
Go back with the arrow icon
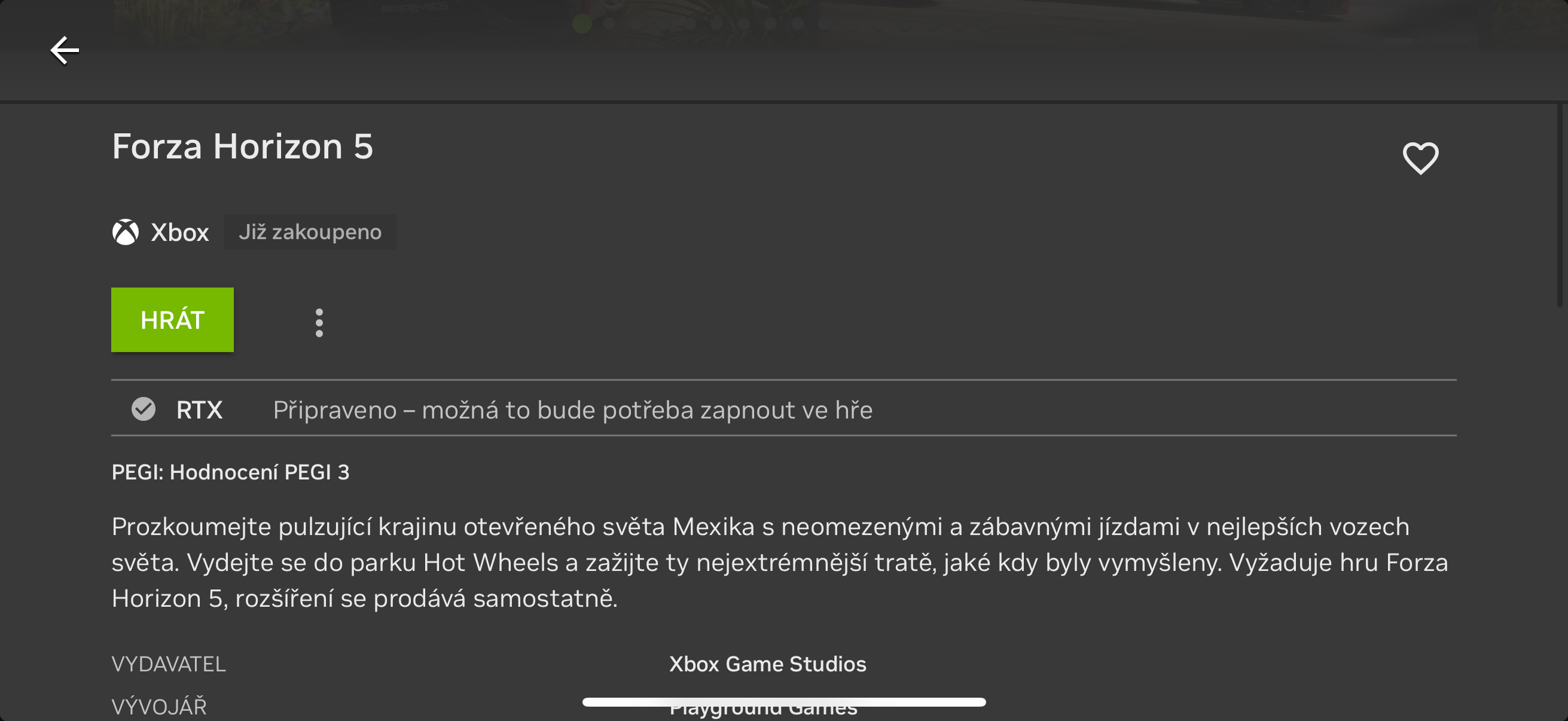pyautogui.click(x=65, y=50)
